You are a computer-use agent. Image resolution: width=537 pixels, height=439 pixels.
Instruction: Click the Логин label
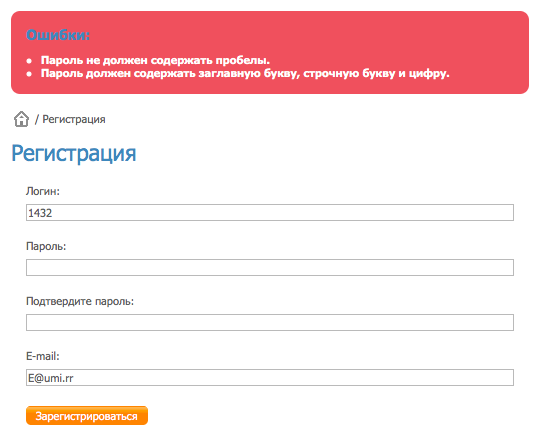pos(43,191)
